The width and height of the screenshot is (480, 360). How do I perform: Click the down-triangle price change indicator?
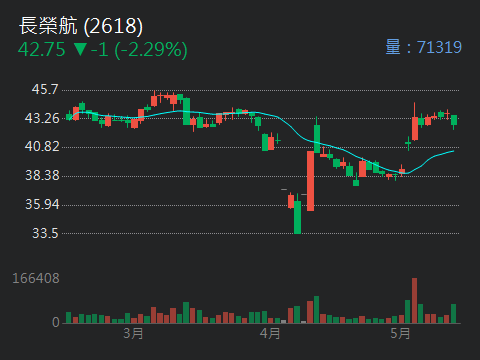[80, 50]
